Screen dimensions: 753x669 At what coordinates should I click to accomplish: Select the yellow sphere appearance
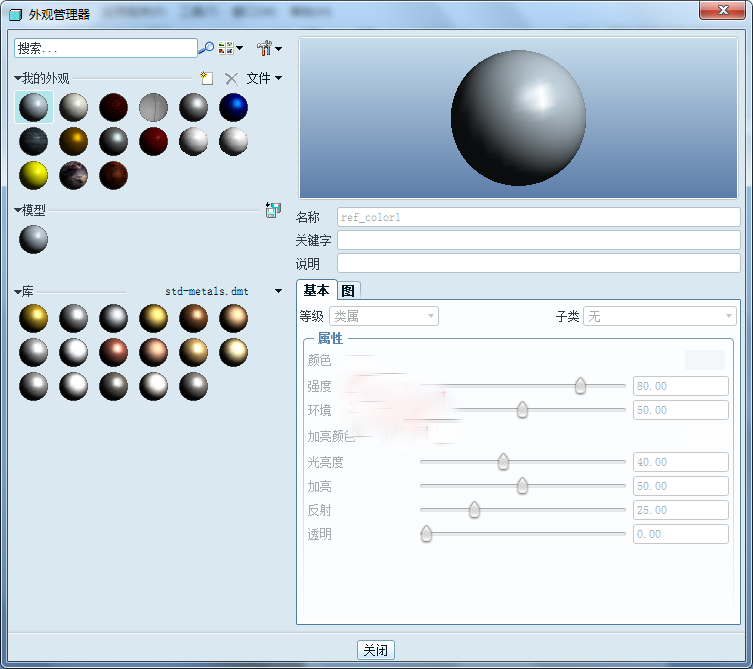pos(33,175)
